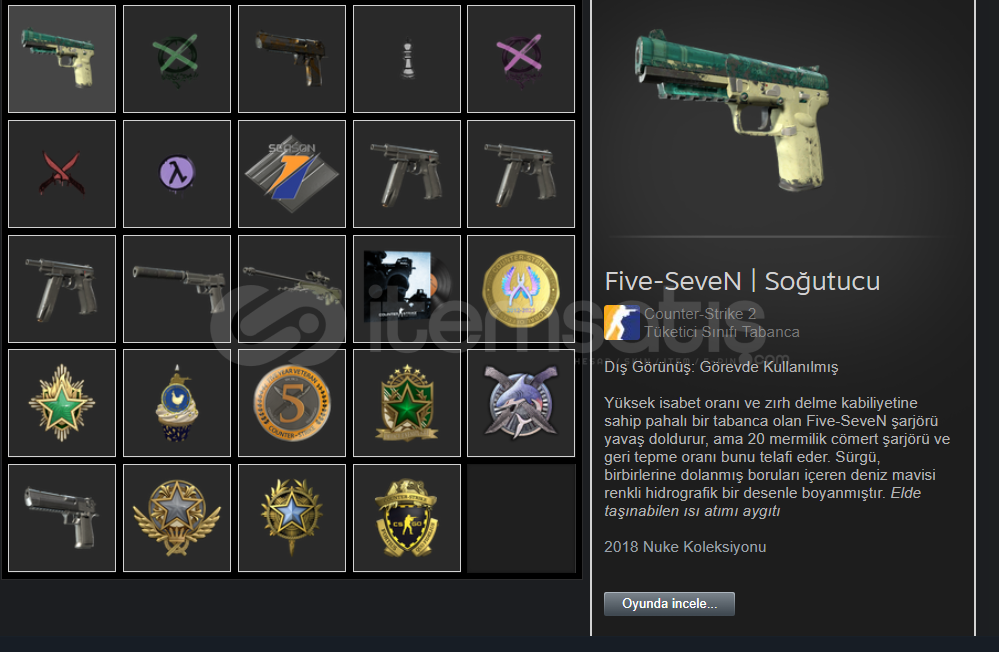Click the large Five-SeveN preview image
The image size is (999, 652).
(x=733, y=110)
